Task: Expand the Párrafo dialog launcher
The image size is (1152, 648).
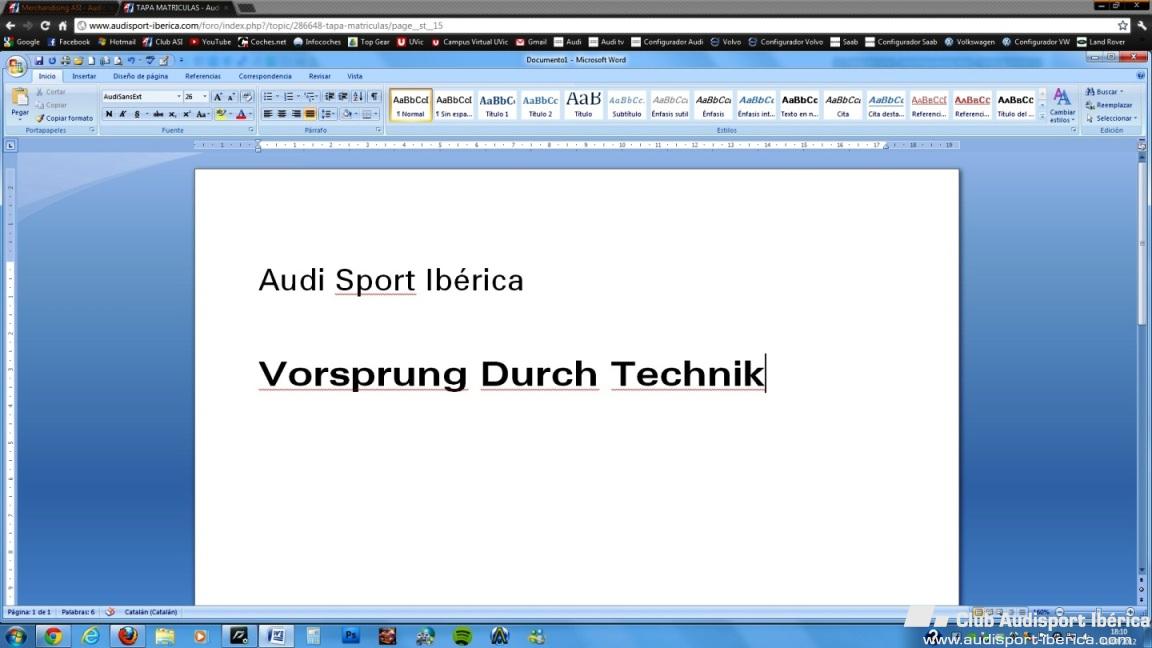Action: pos(378,130)
